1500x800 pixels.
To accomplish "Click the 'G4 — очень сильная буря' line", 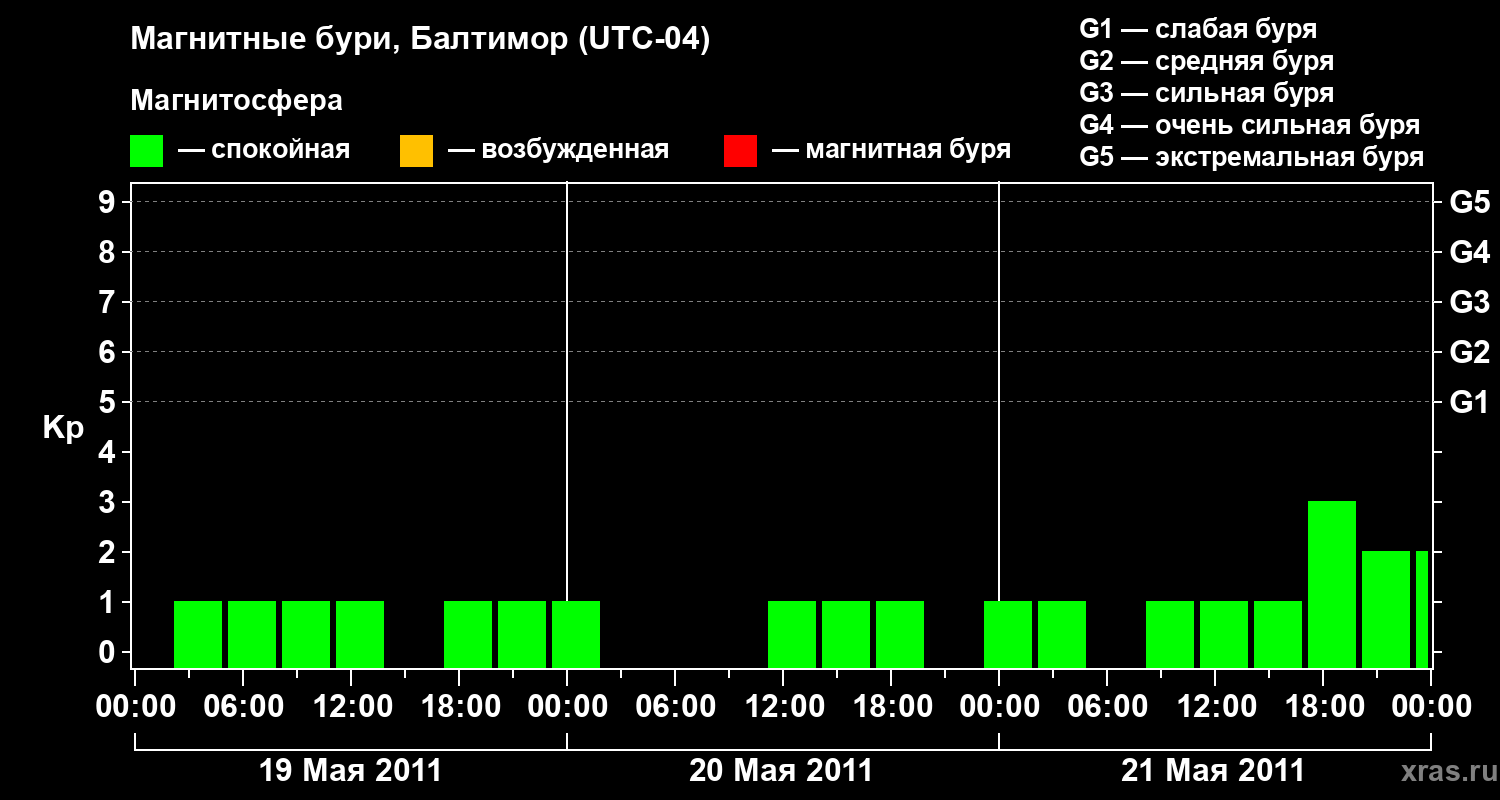I will 1250,125.
